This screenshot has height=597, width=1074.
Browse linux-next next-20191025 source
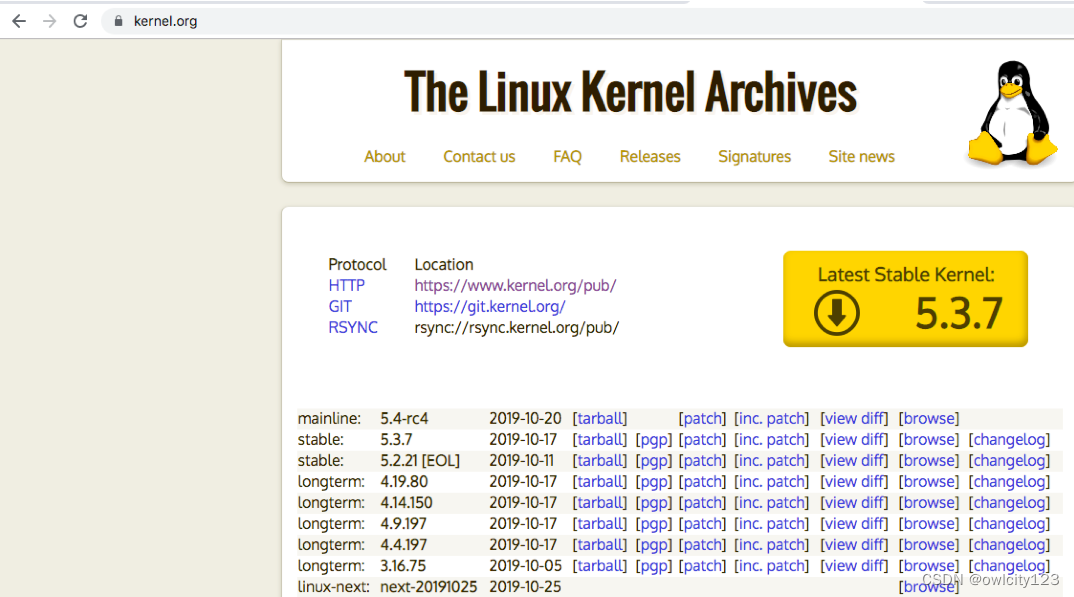(x=929, y=587)
